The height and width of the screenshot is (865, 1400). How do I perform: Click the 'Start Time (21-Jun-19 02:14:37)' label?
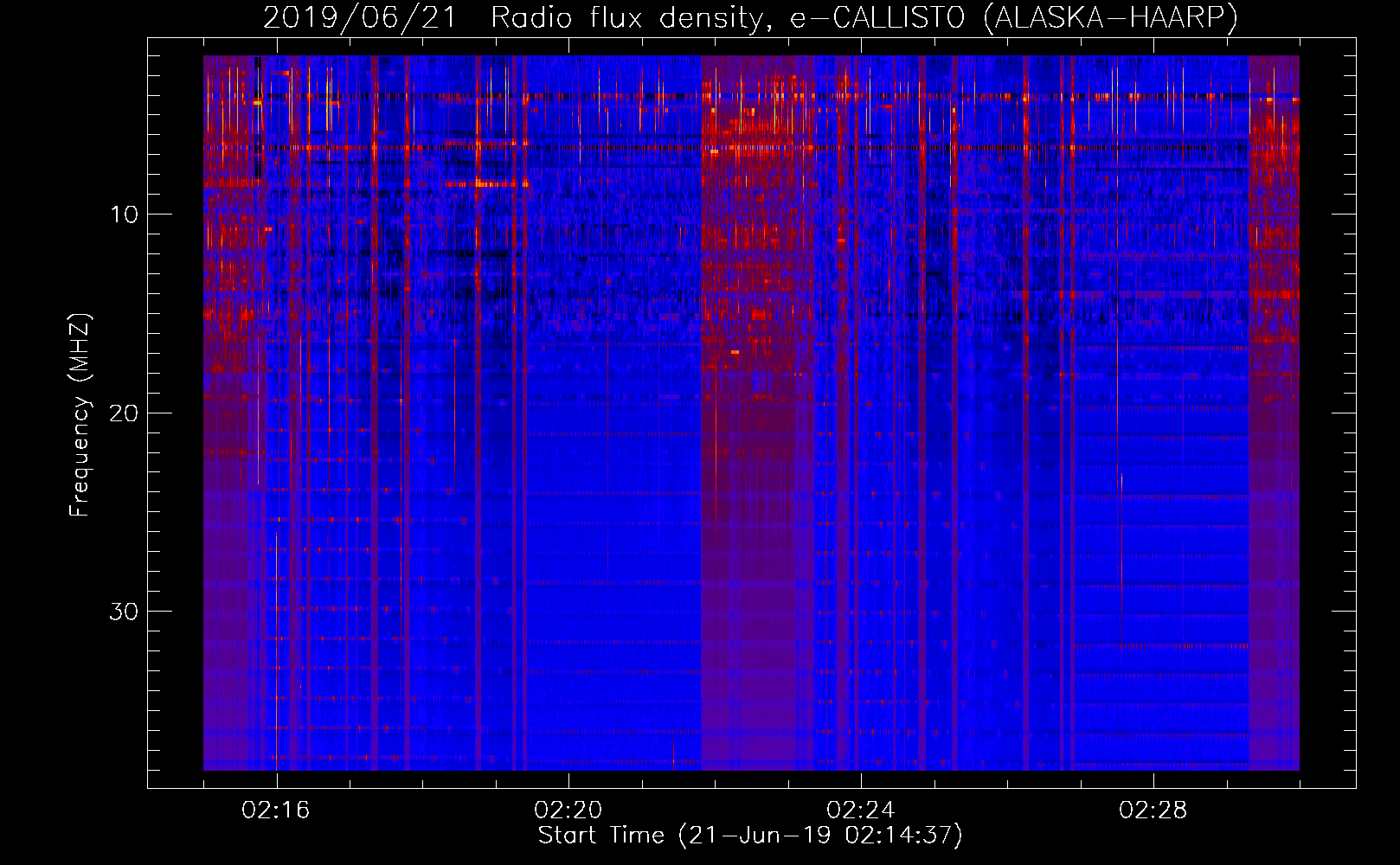coord(750,836)
